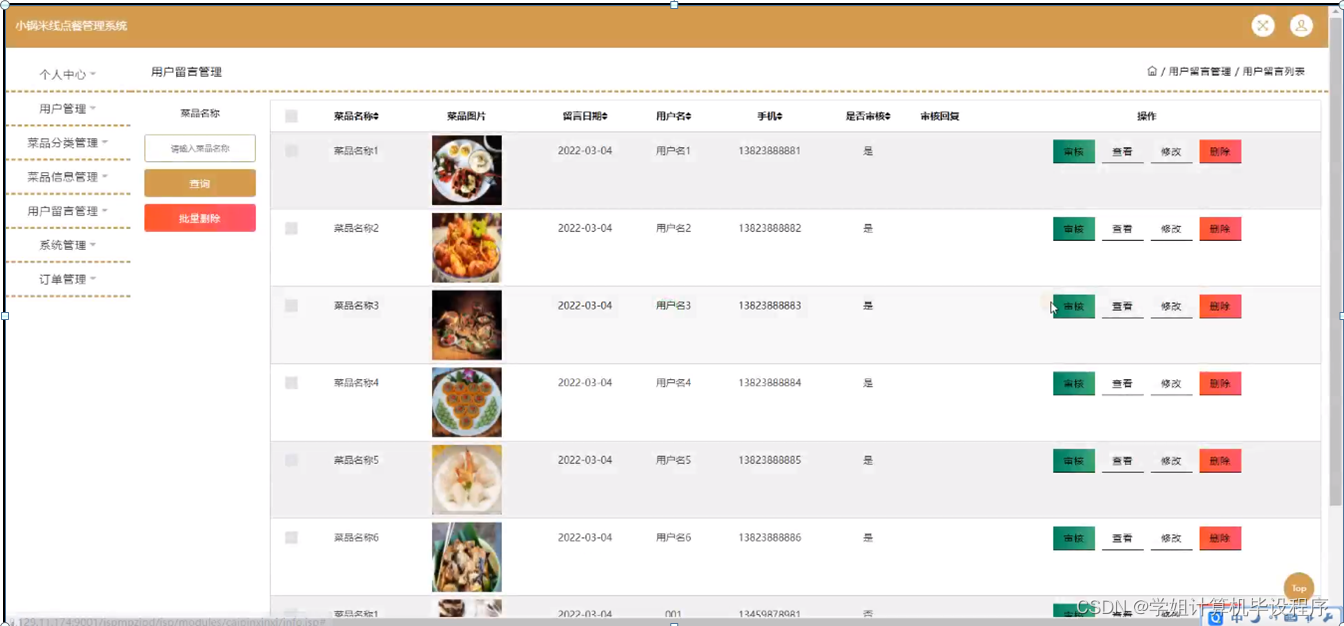
Task: Click 修改 for 用户名2 row
Action: coord(1171,229)
